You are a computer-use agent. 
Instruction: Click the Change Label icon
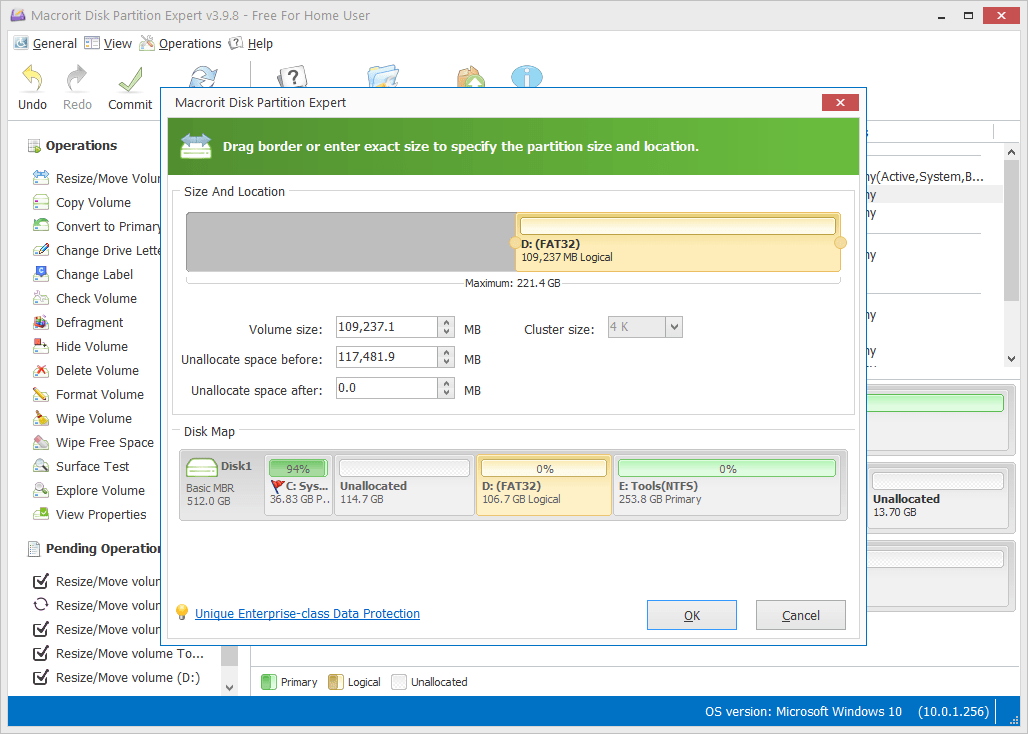coord(41,274)
